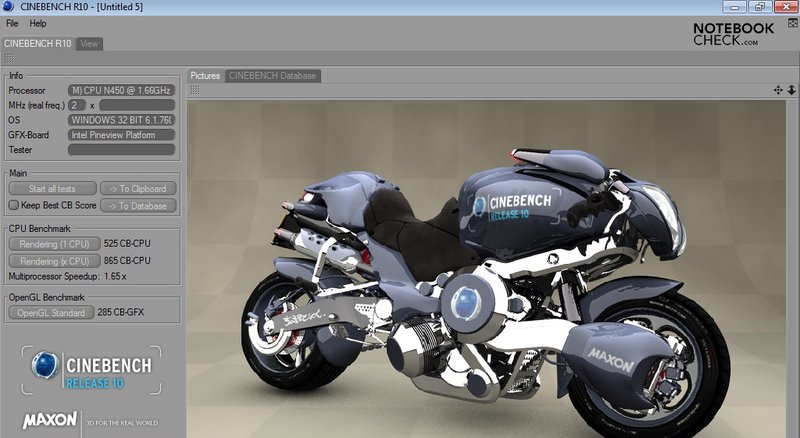
Task: Click the 285 CB-GFX score
Action: (x=121, y=312)
